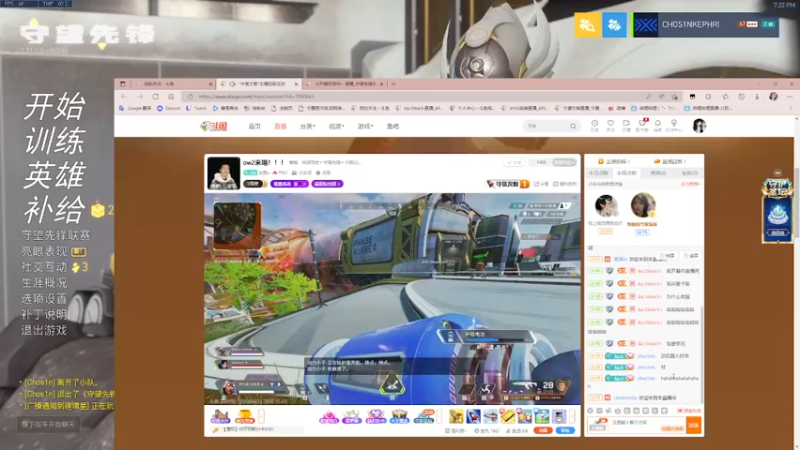Switch to the first browser tab
The width and height of the screenshot is (800, 450).
171,84
